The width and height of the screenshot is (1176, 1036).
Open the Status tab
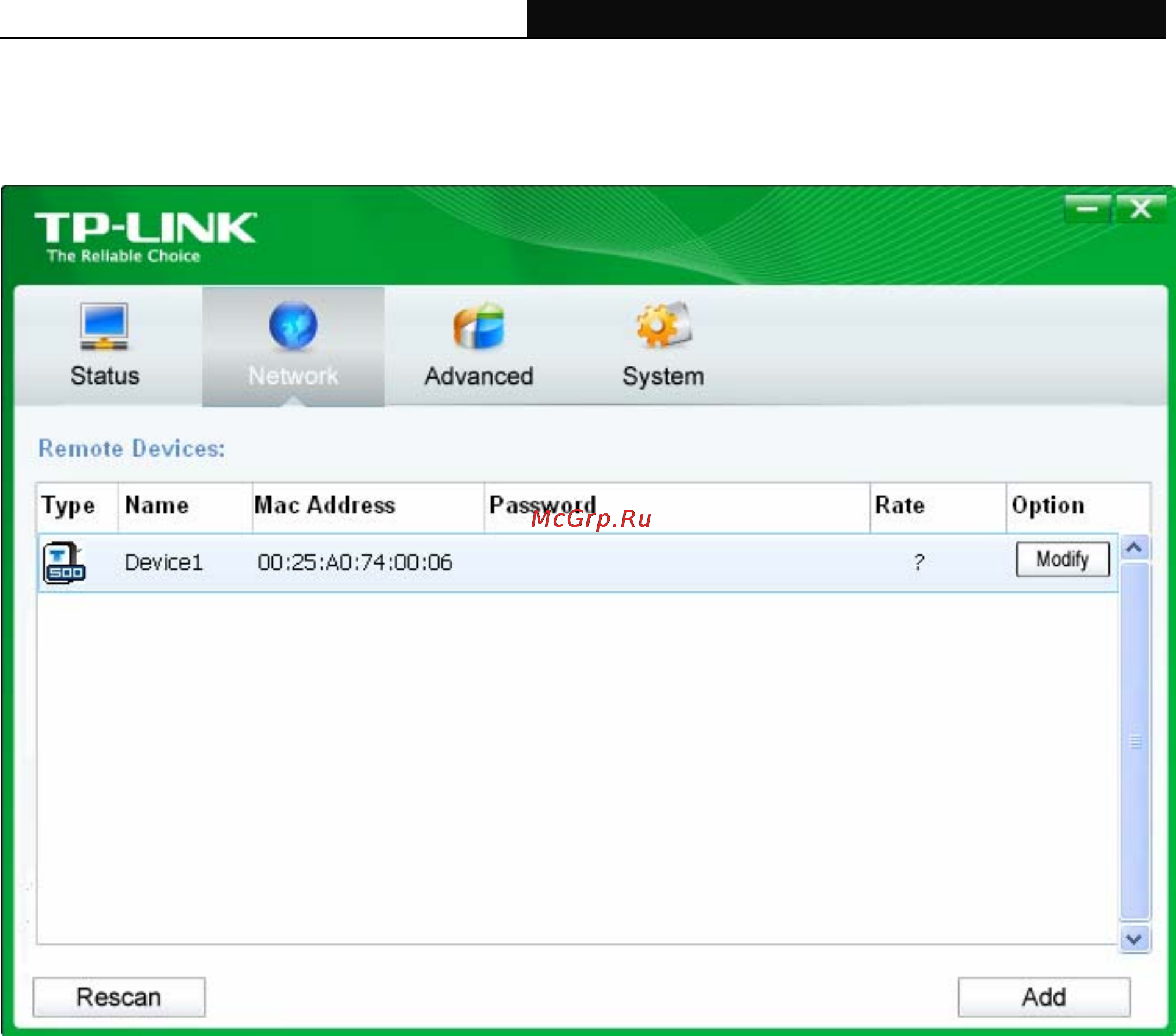(x=105, y=346)
